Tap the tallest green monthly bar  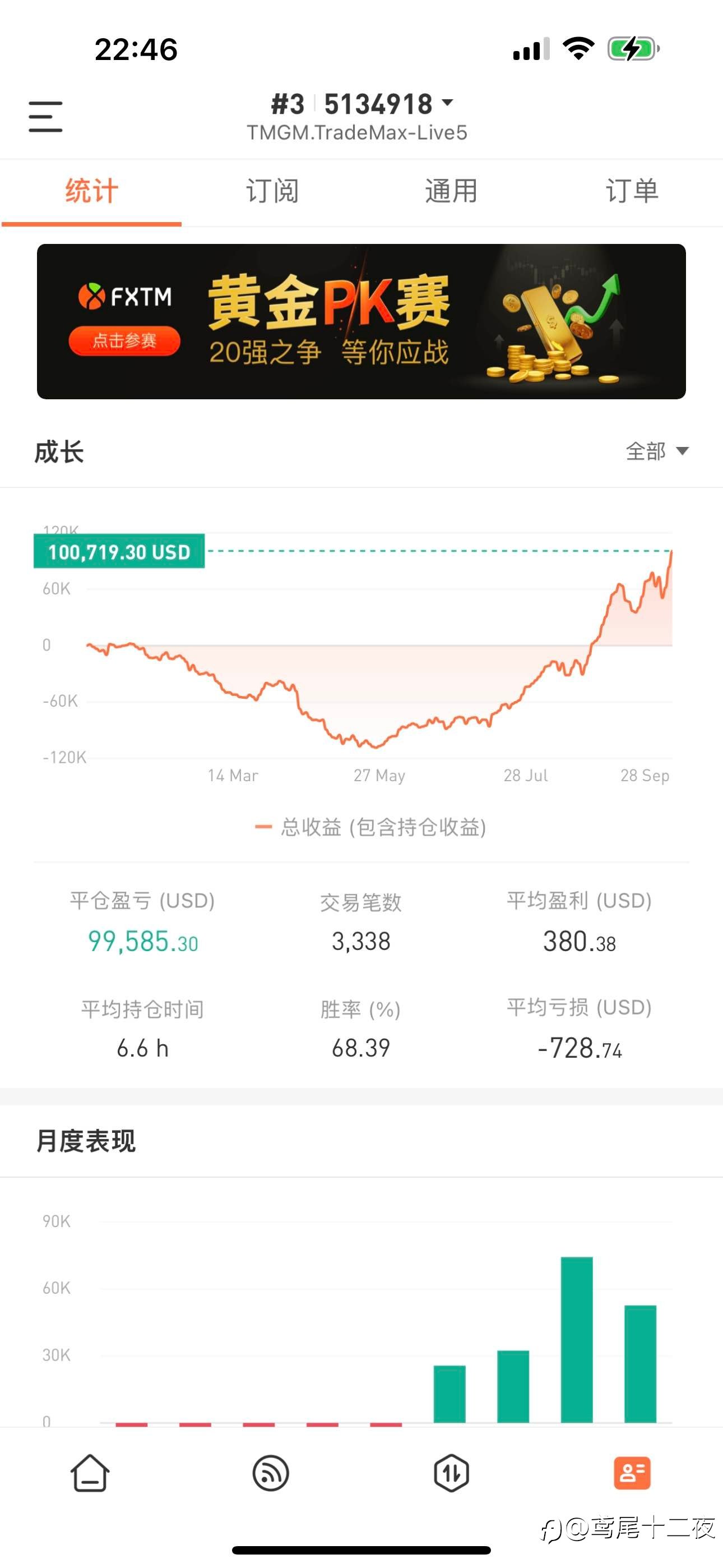(576, 1339)
